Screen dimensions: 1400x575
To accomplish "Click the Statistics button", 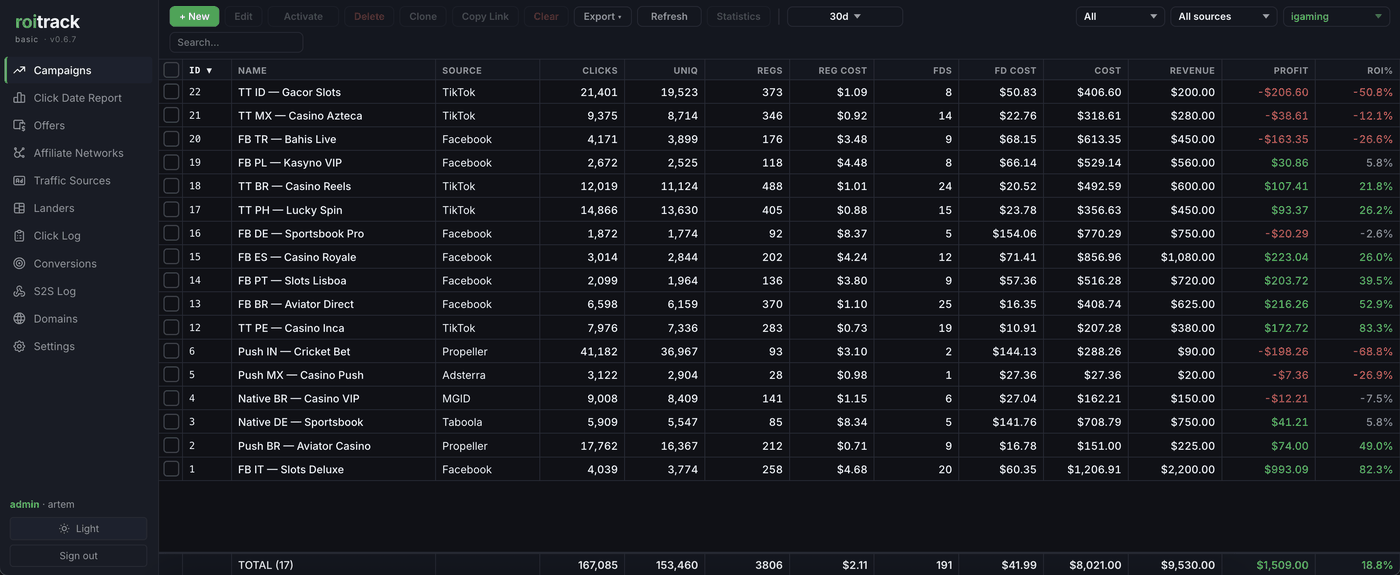I will (x=738, y=16).
